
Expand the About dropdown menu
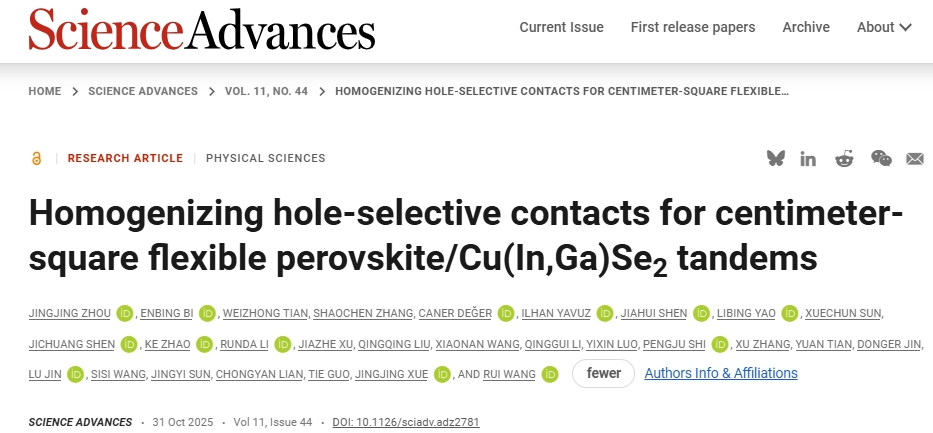pos(884,27)
